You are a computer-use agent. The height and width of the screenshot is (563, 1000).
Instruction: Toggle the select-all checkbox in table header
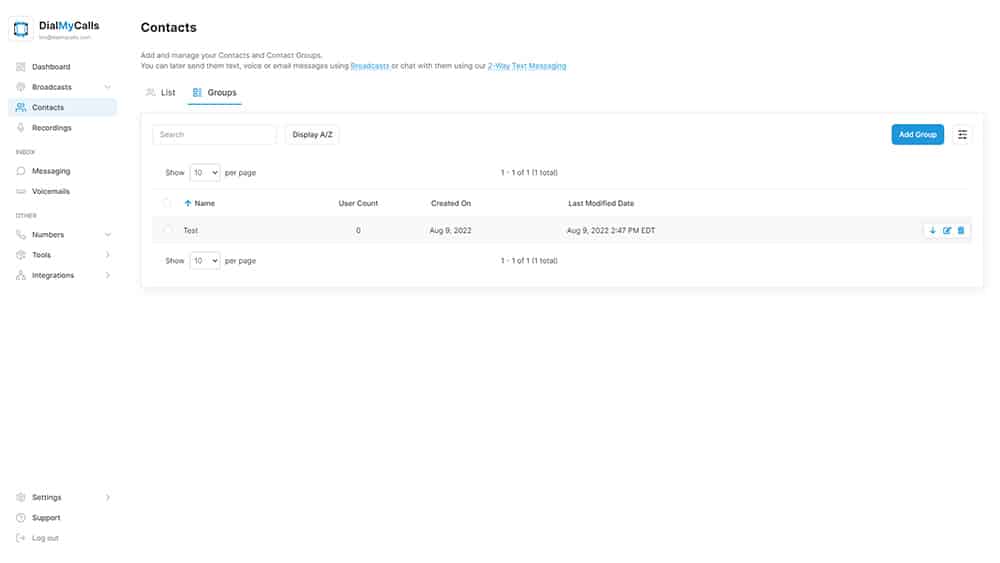pyautogui.click(x=167, y=203)
